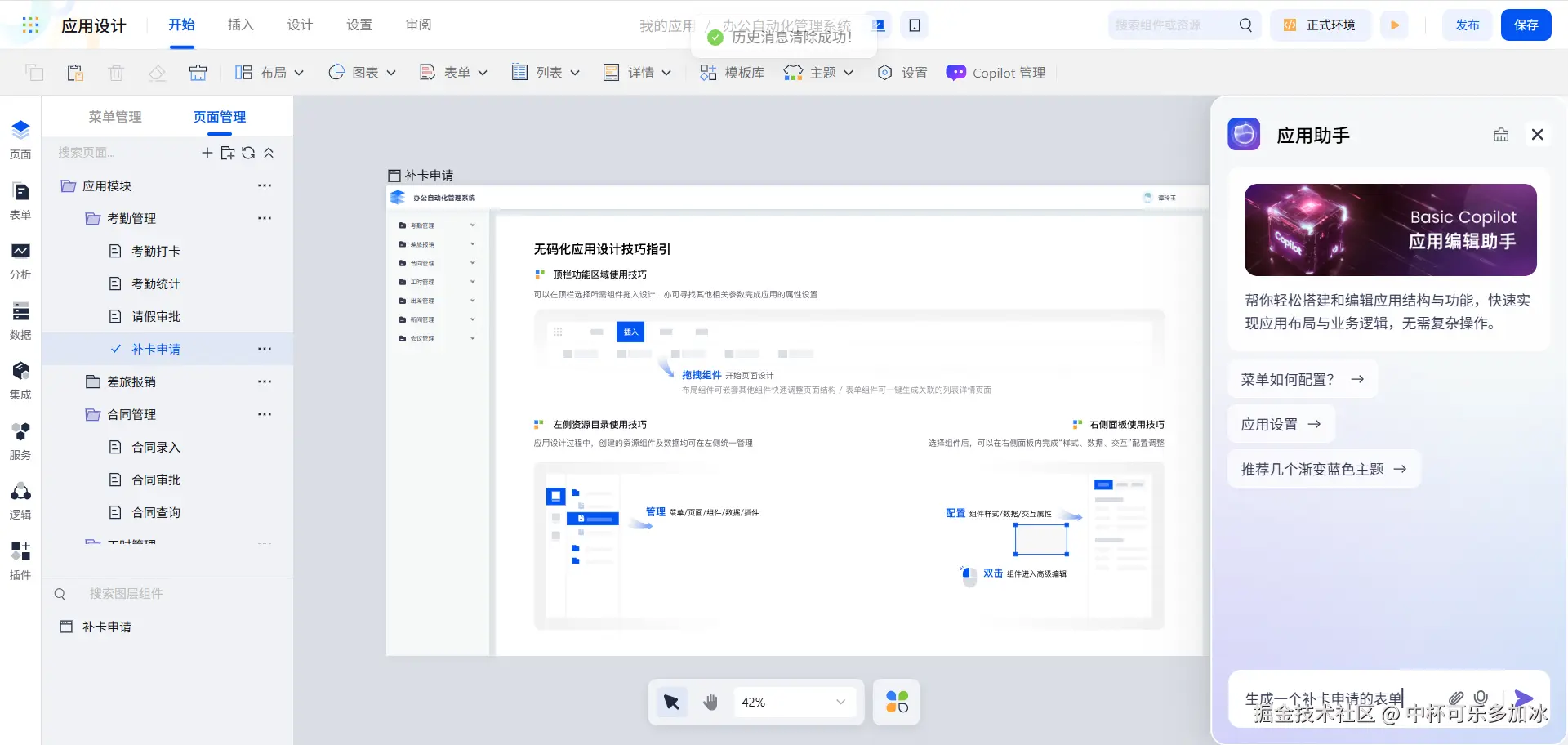Collapse the 考勤管理 folder
1568x745 pixels.
click(x=92, y=218)
